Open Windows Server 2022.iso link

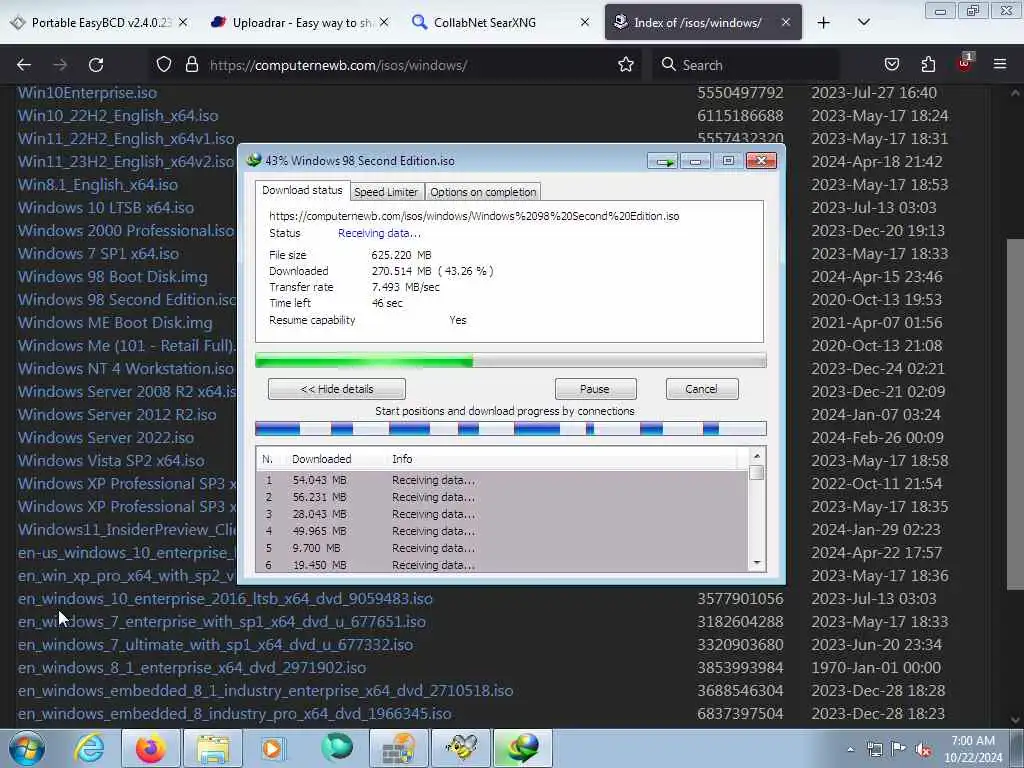[106, 438]
